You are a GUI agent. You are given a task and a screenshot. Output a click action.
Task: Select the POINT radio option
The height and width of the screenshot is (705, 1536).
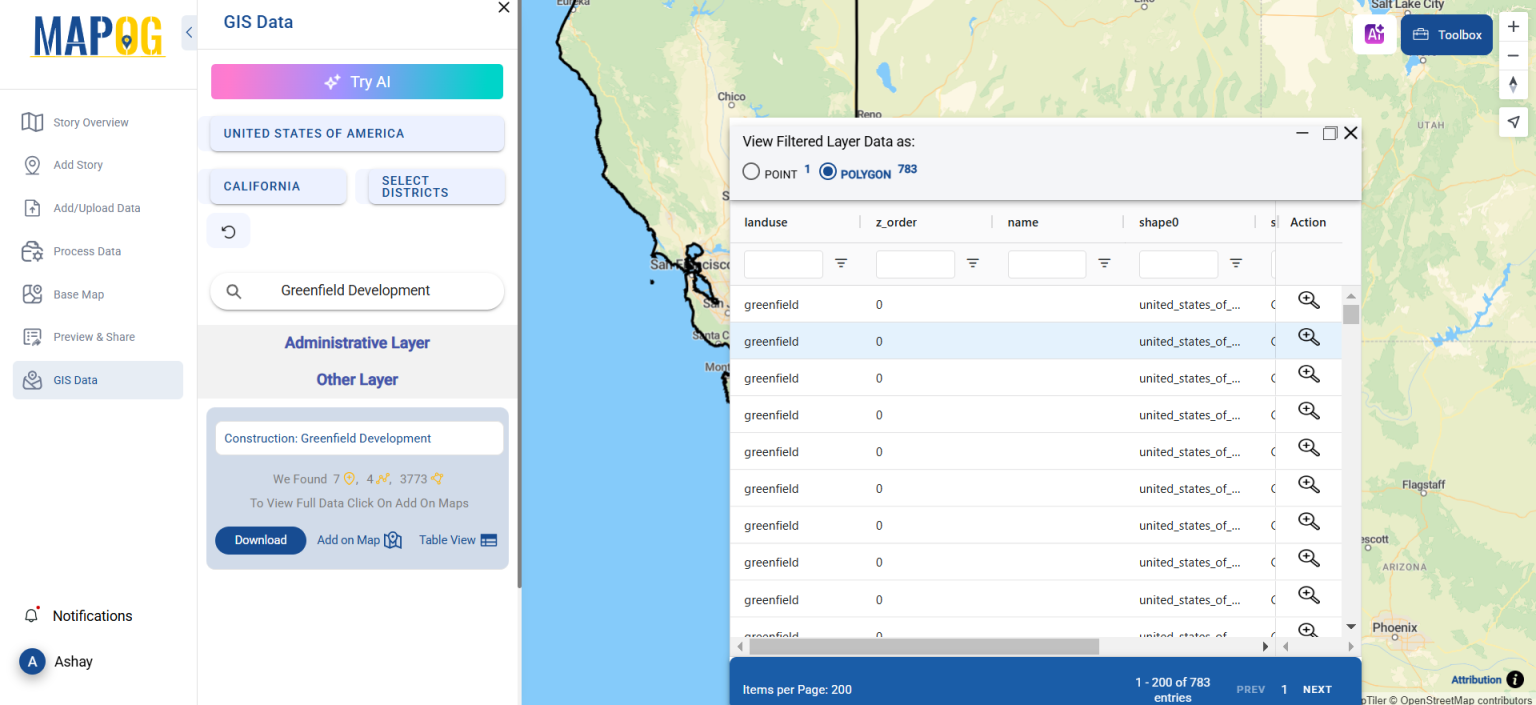[751, 170]
